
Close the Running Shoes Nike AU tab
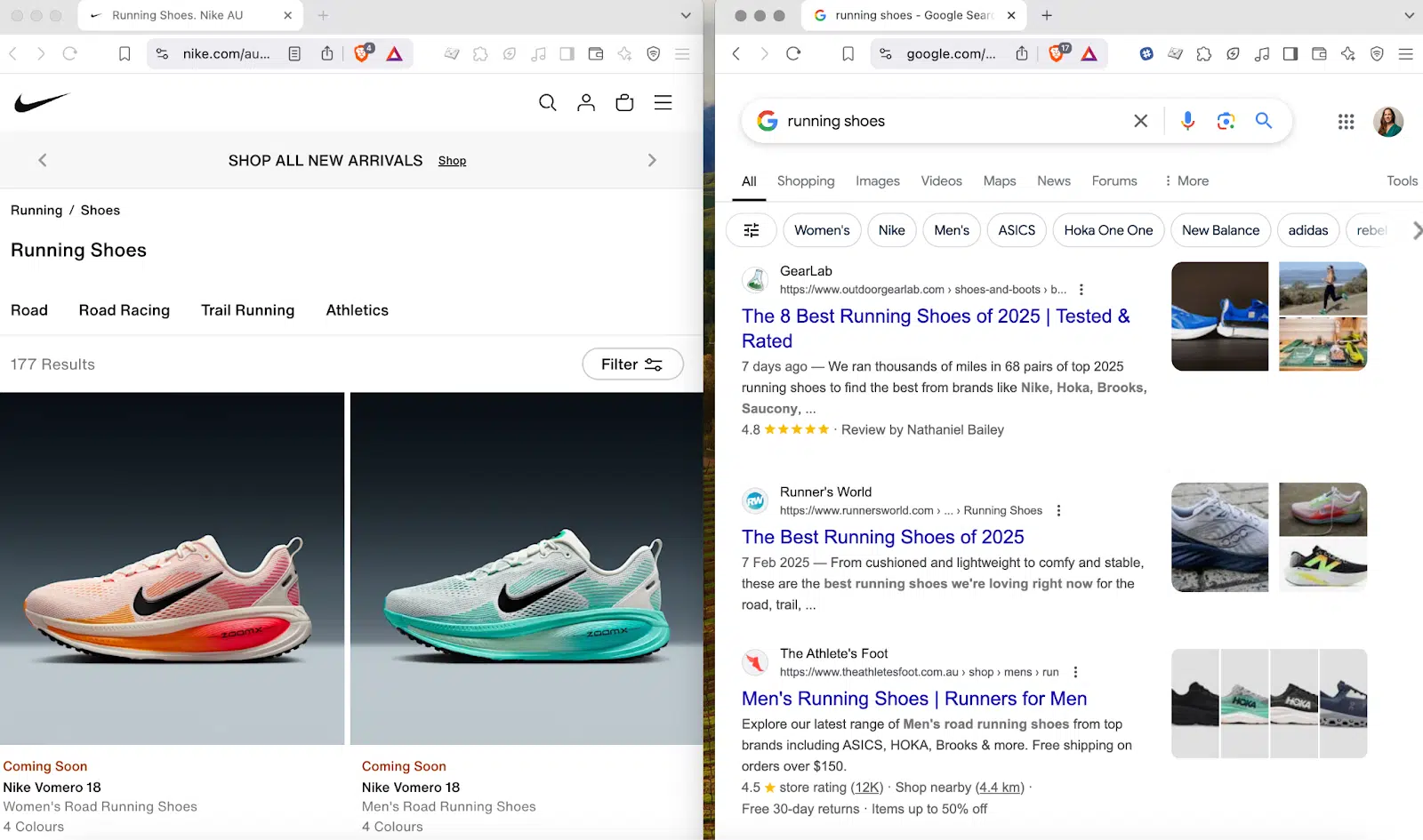[x=287, y=15]
